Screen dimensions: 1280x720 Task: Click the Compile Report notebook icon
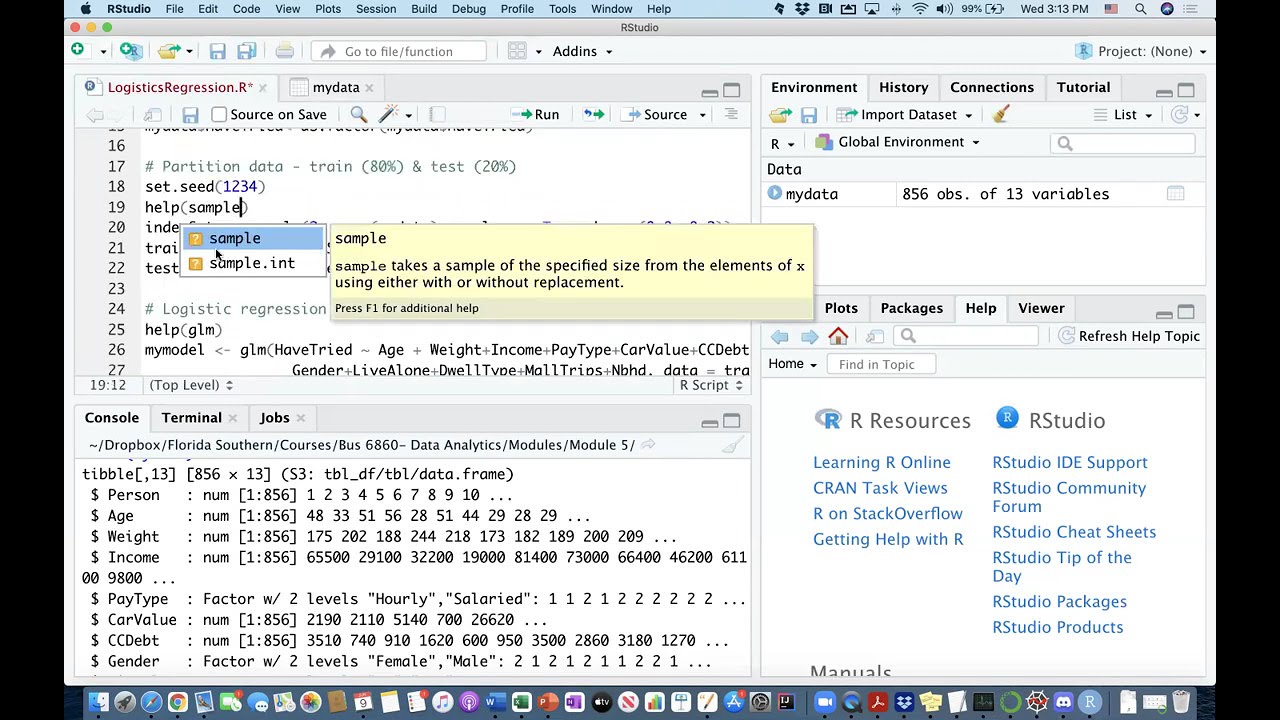(x=437, y=115)
